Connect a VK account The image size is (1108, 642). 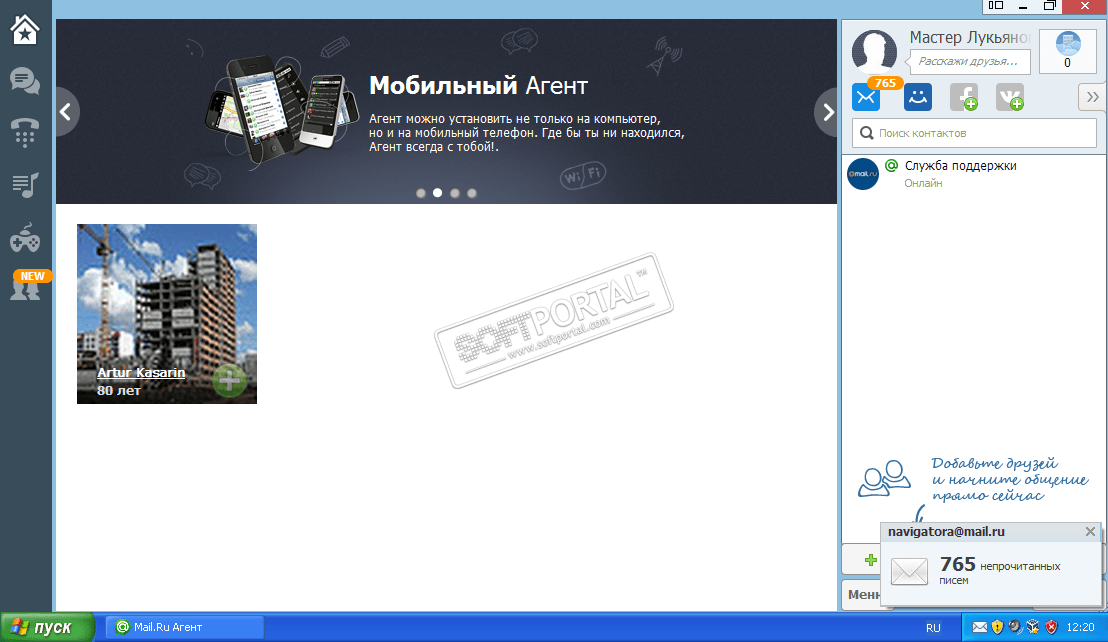coord(1010,97)
